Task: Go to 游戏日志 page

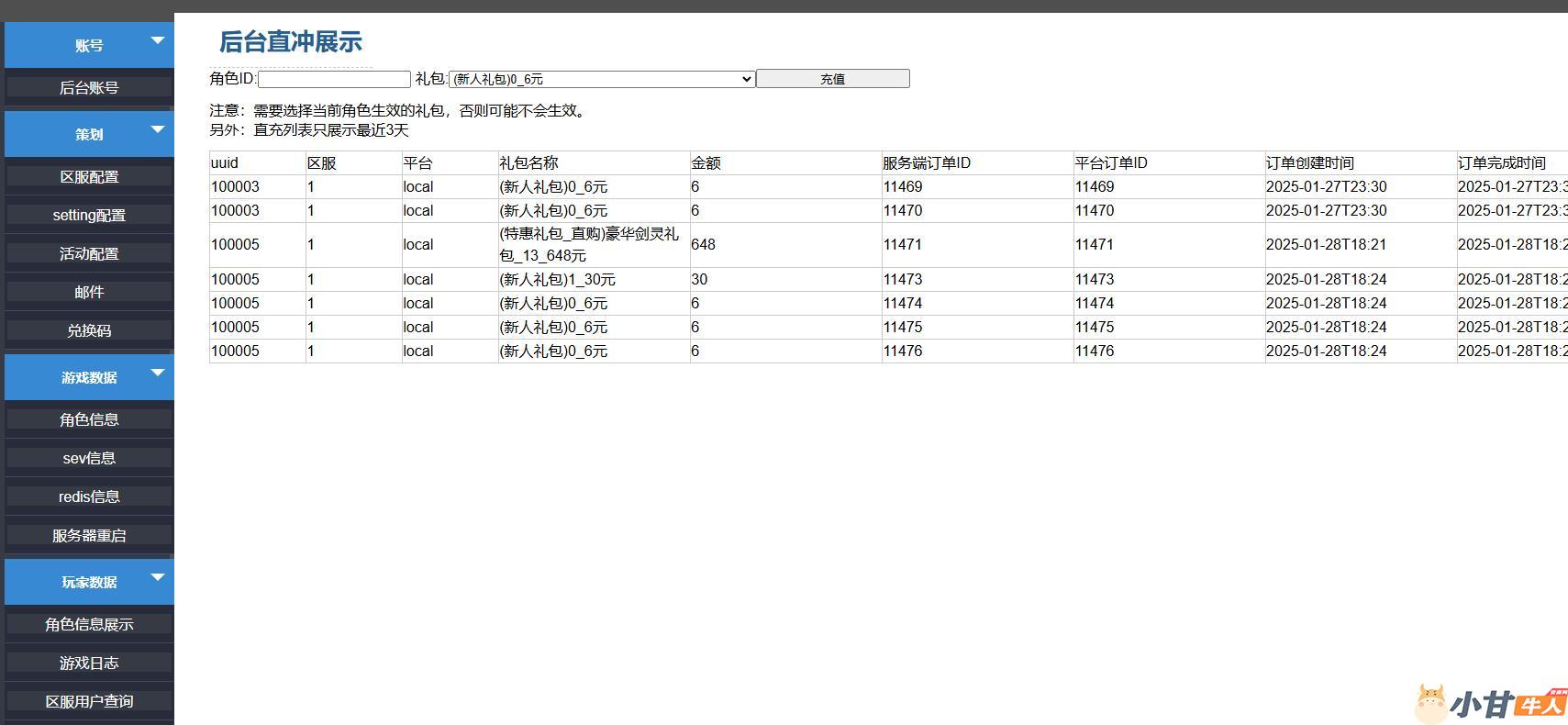Action: point(89,664)
